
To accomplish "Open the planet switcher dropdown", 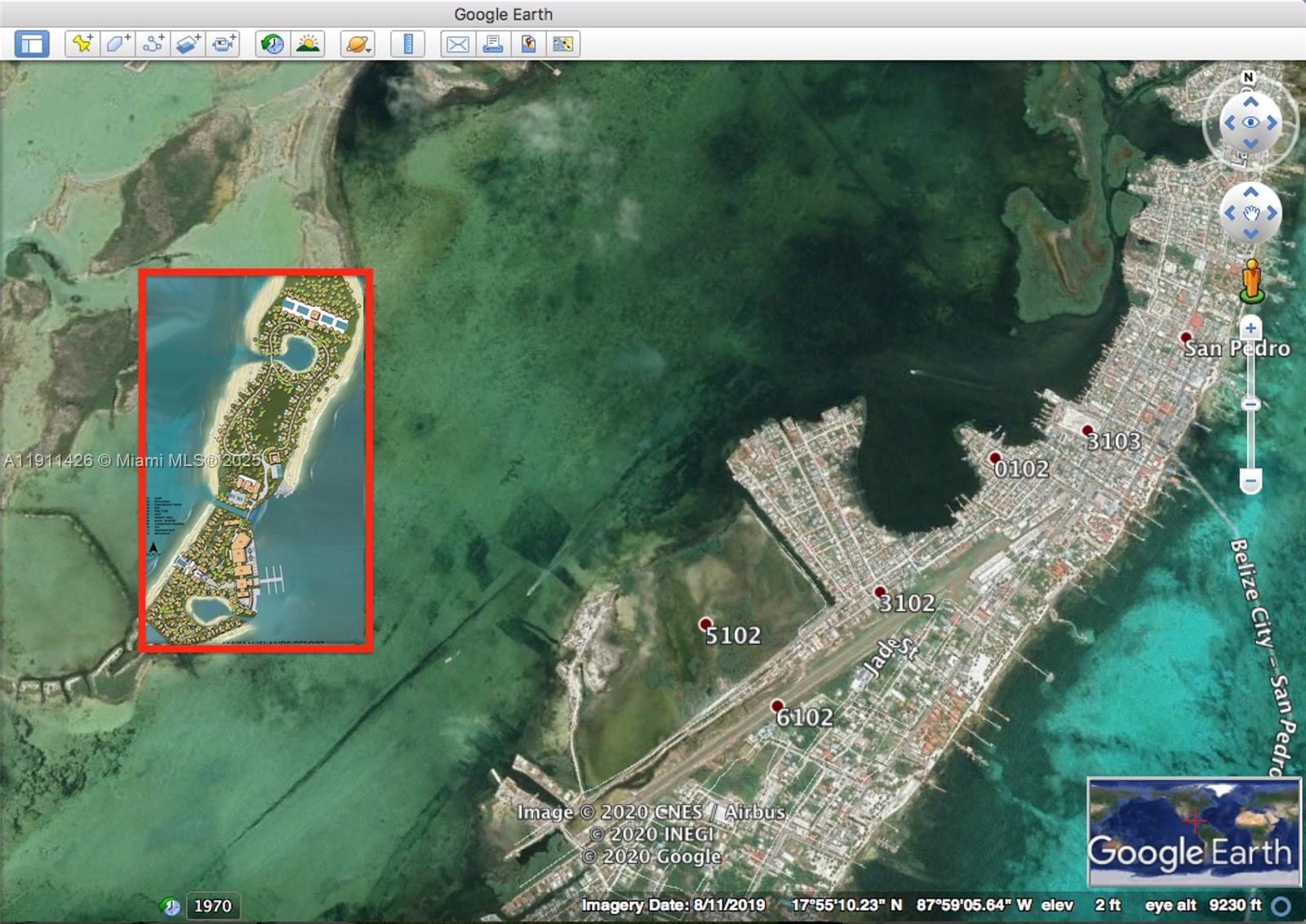I will 356,45.
